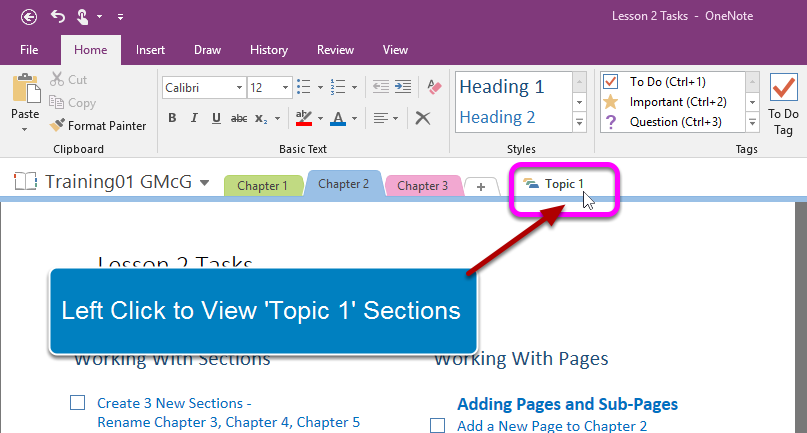Viewport: 807px width, 433px height.
Task: Expand the Styles gallery more arrow
Action: pyautogui.click(x=580, y=123)
